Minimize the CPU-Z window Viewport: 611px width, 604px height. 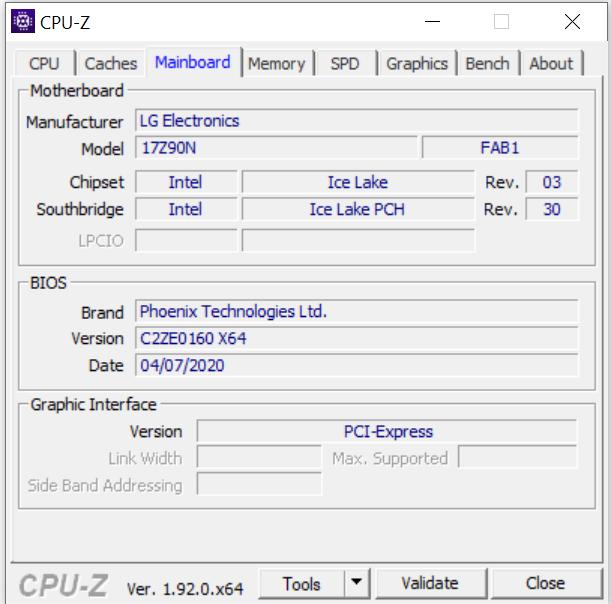tap(432, 21)
